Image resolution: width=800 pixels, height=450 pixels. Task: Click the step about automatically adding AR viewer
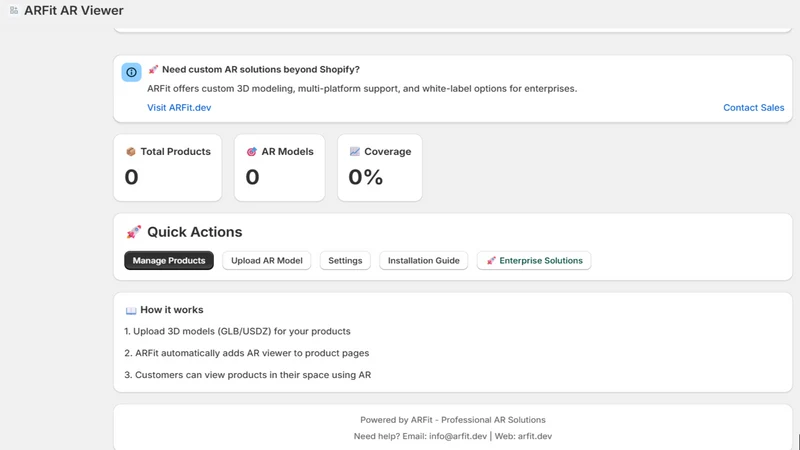246,353
